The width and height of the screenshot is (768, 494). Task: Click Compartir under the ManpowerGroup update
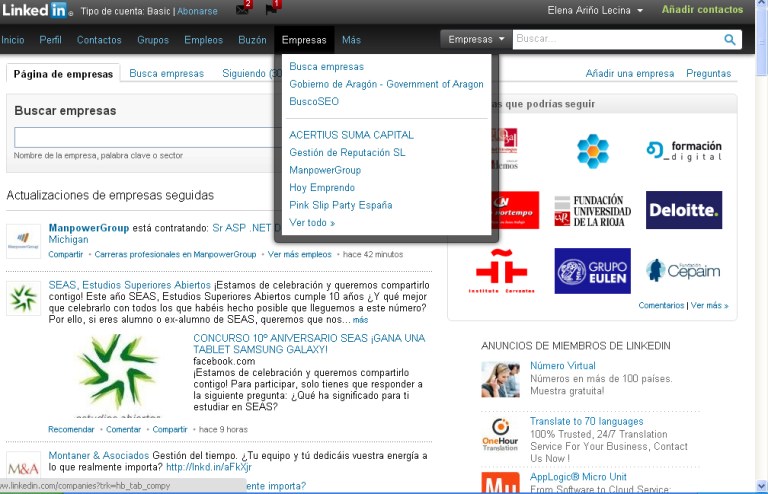pos(66,255)
